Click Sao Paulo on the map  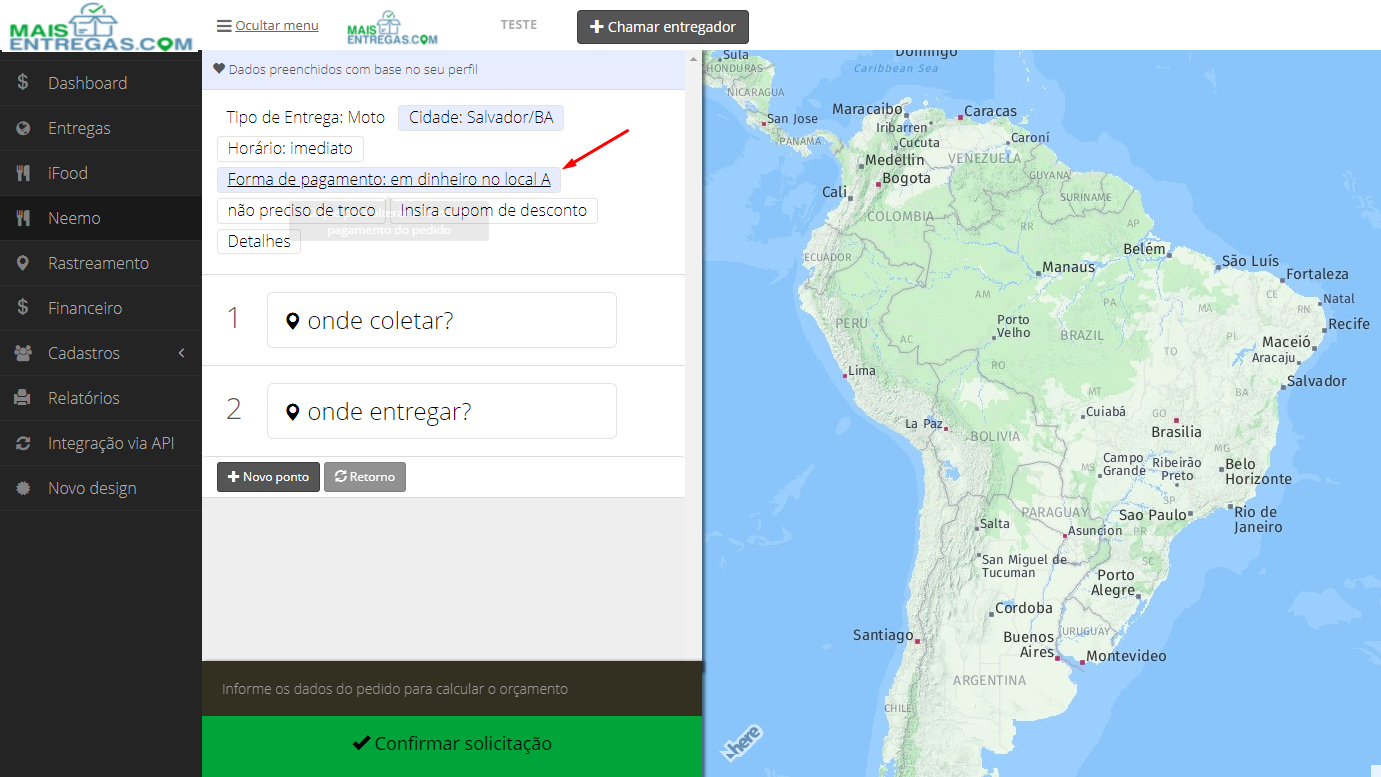pos(1153,515)
